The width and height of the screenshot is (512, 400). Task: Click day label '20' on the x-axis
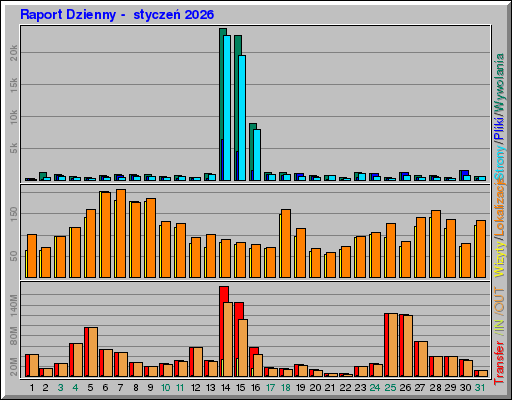[315, 388]
